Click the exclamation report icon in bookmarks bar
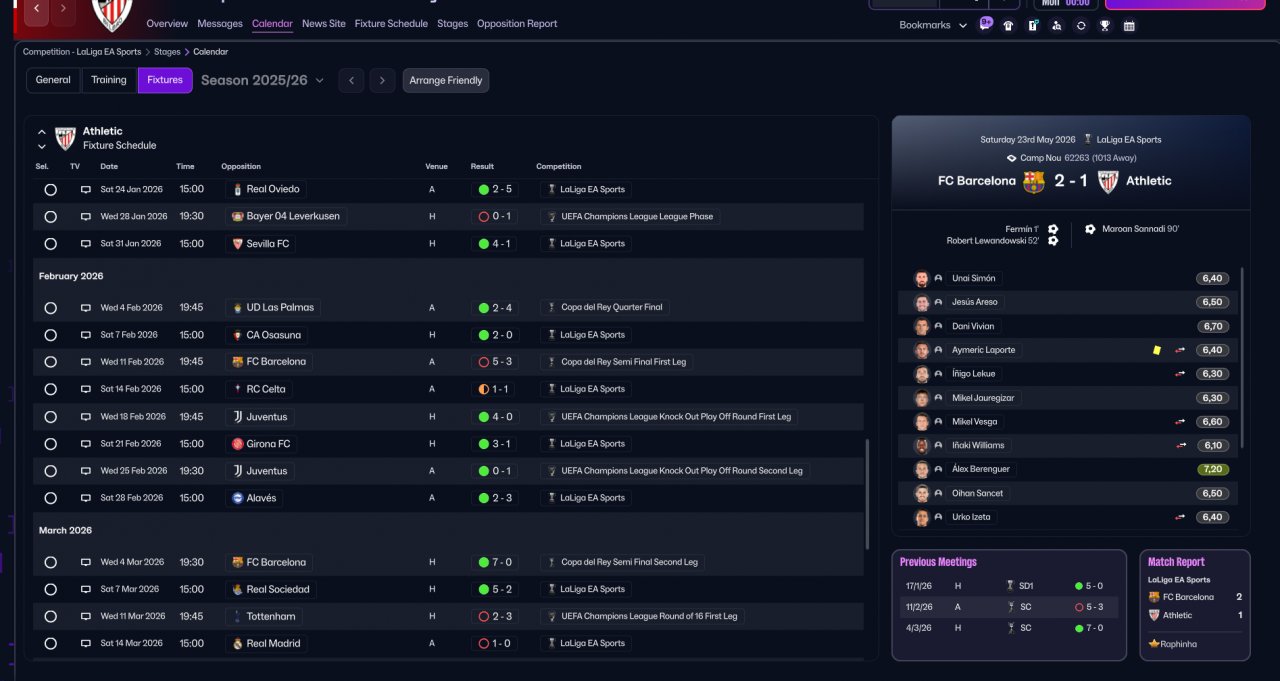Viewport: 1280px width, 681px height. (x=1033, y=26)
